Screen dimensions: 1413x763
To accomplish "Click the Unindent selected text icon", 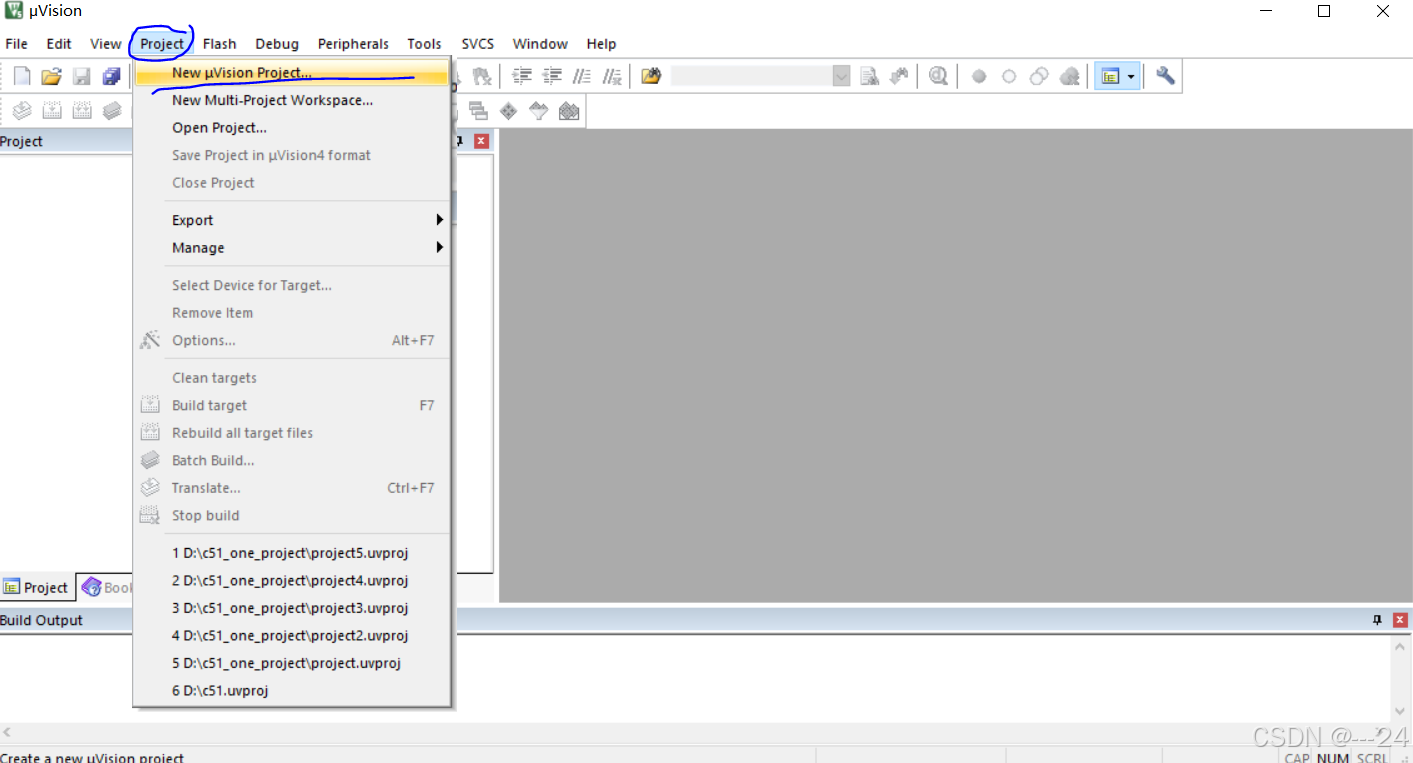I will 552,76.
